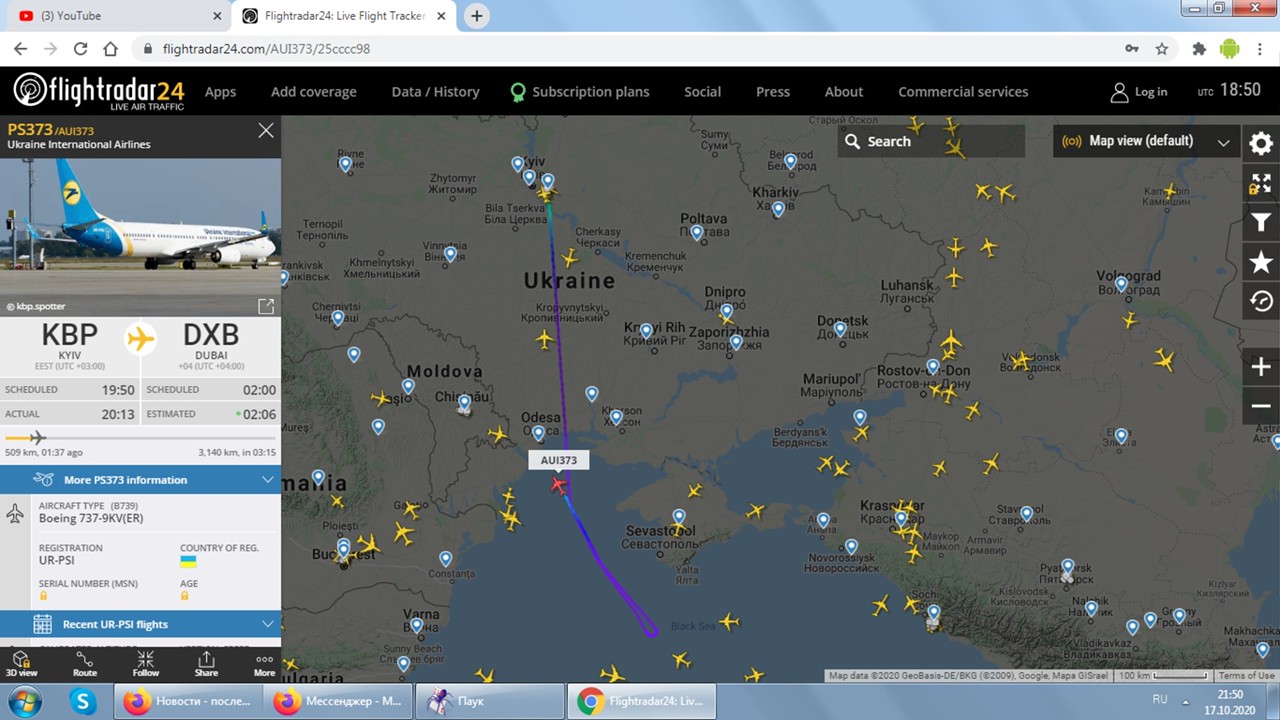Click the Chrome address bar
Image resolution: width=1280 pixels, height=720 pixels.
(x=630, y=48)
